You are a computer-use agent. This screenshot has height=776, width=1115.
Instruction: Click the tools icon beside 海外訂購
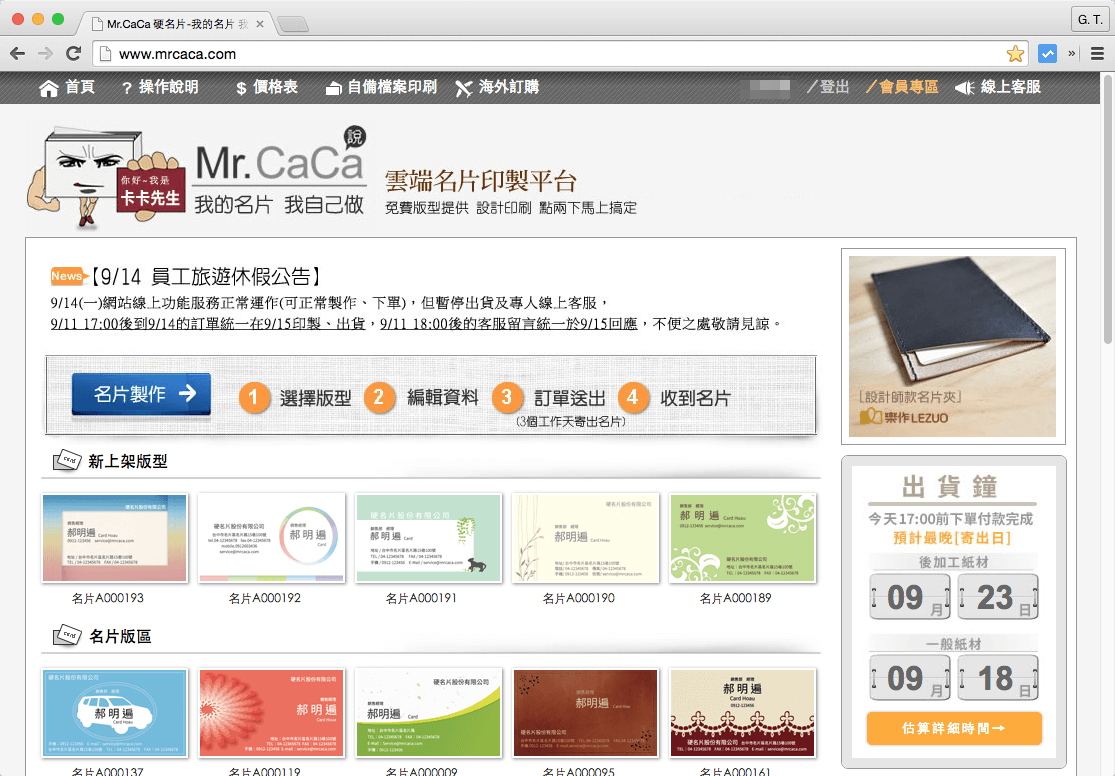click(464, 87)
